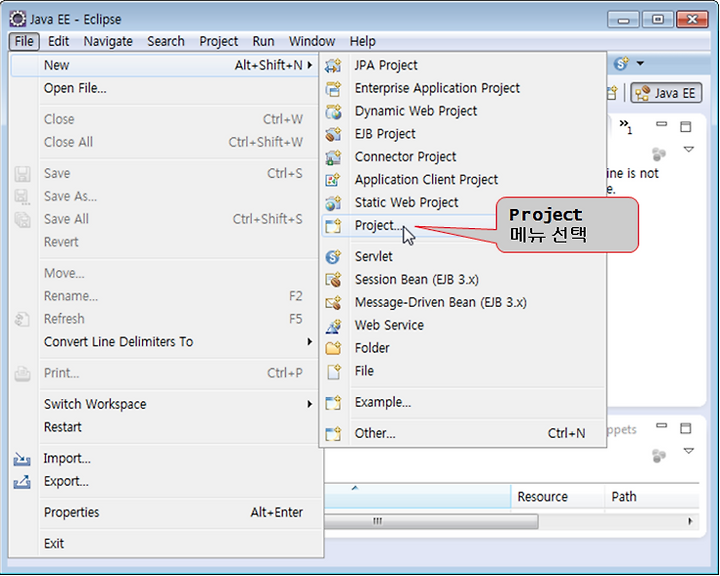
Task: Click the upper panel's grayed toolbar icon
Action: coord(659,154)
